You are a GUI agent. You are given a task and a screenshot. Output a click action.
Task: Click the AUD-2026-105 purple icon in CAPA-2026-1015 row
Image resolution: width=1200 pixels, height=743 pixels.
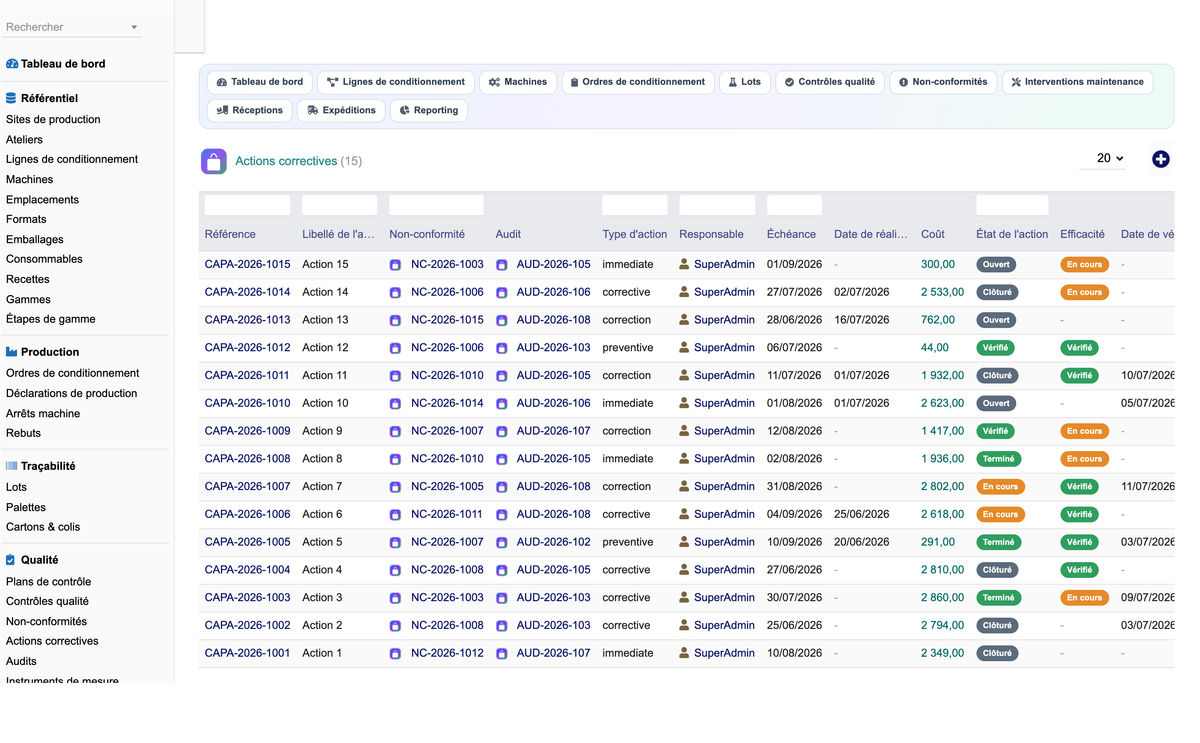(x=501, y=265)
